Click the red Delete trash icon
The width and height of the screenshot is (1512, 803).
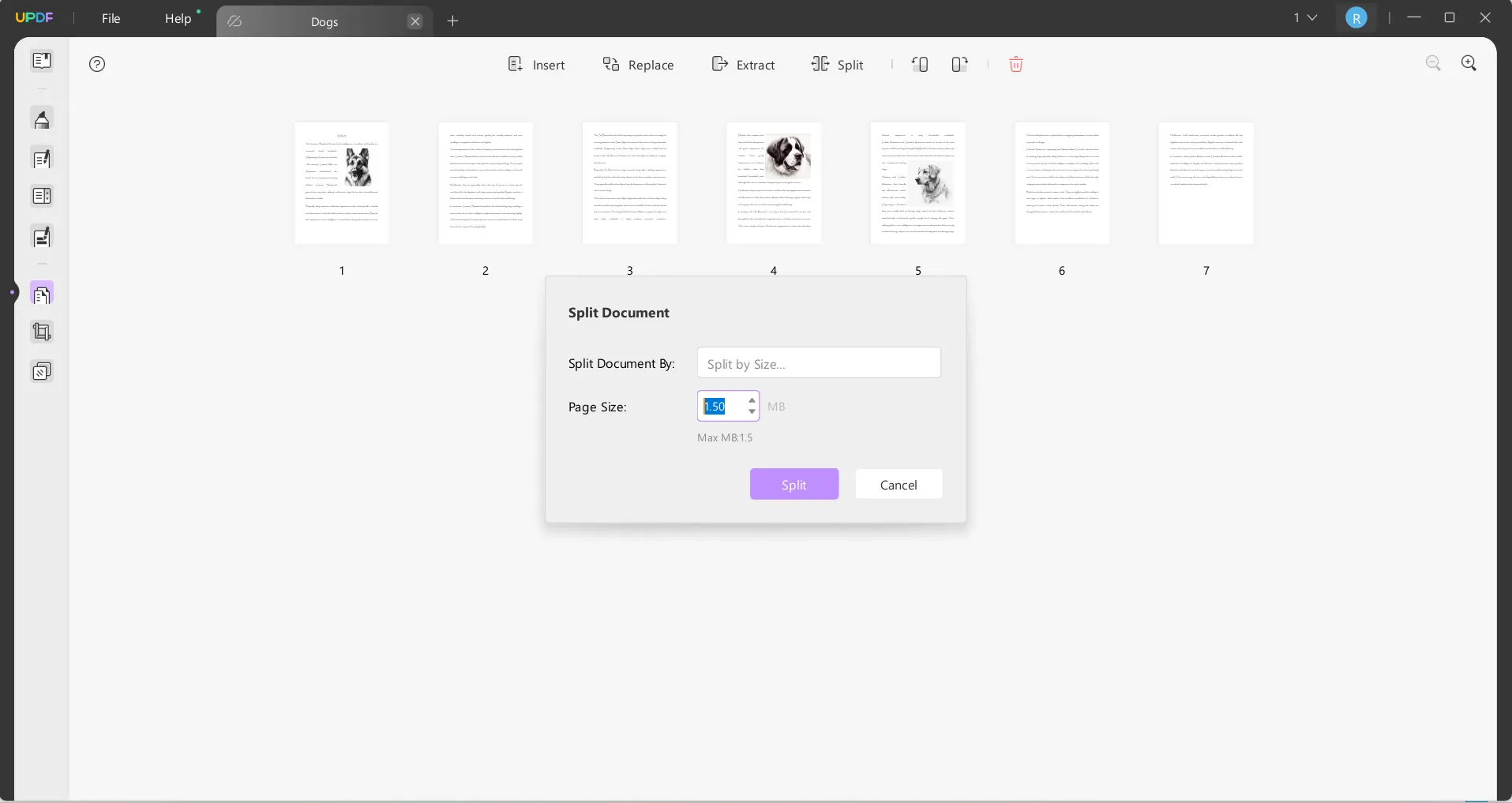[1016, 65]
